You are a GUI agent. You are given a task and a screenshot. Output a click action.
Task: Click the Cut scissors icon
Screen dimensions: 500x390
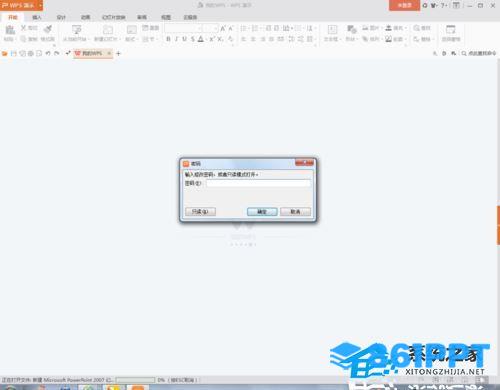pos(23,28)
